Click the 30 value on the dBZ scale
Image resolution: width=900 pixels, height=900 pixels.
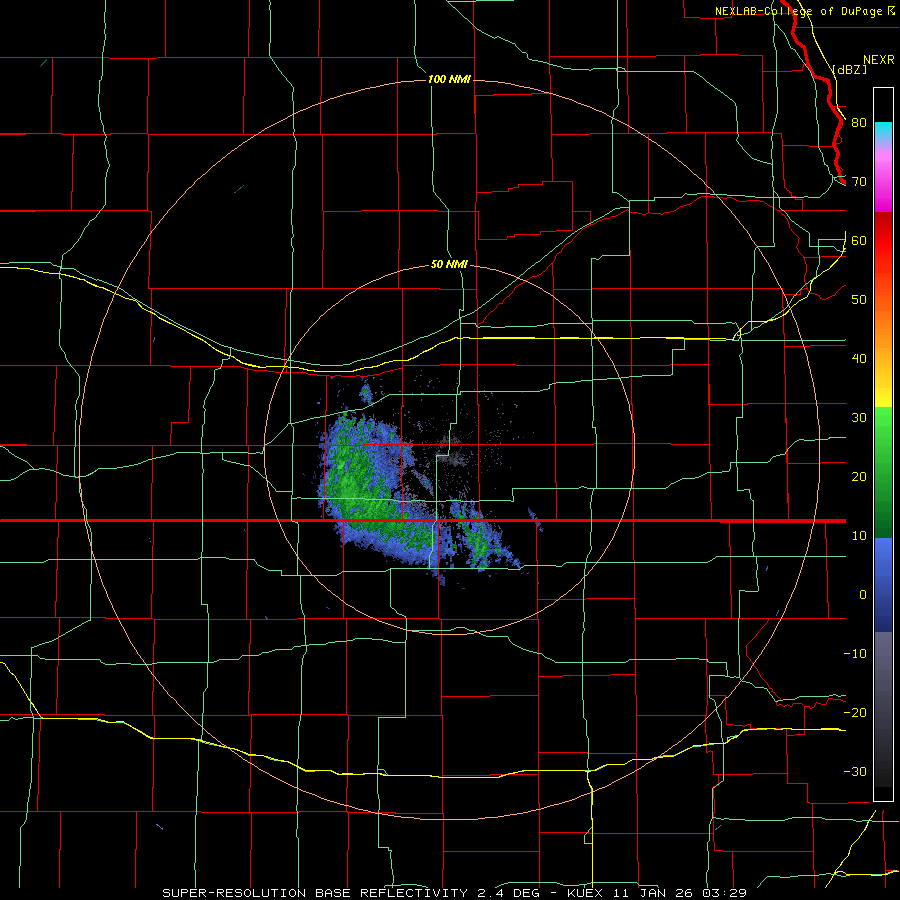[x=859, y=418]
